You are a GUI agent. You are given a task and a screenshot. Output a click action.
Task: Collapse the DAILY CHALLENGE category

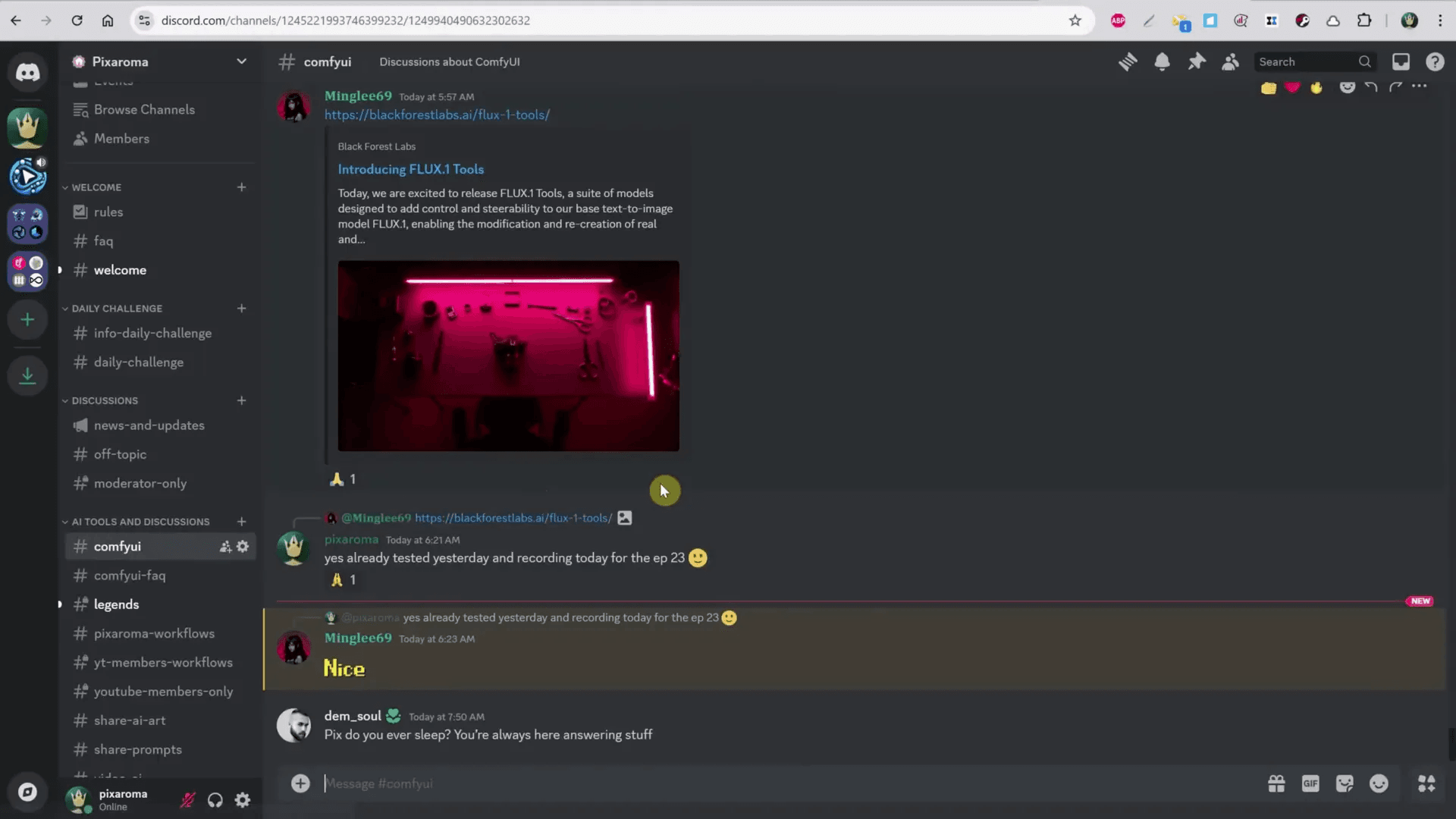coord(111,309)
